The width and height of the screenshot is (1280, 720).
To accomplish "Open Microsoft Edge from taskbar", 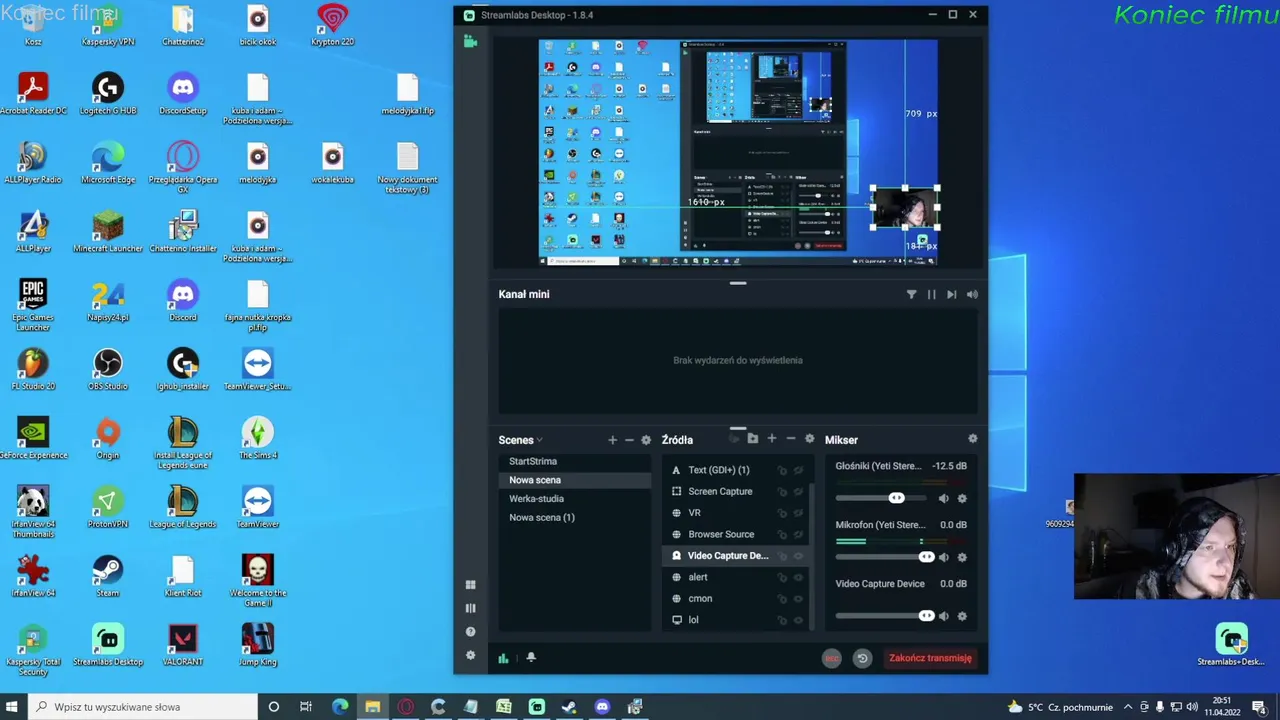I will (x=340, y=707).
